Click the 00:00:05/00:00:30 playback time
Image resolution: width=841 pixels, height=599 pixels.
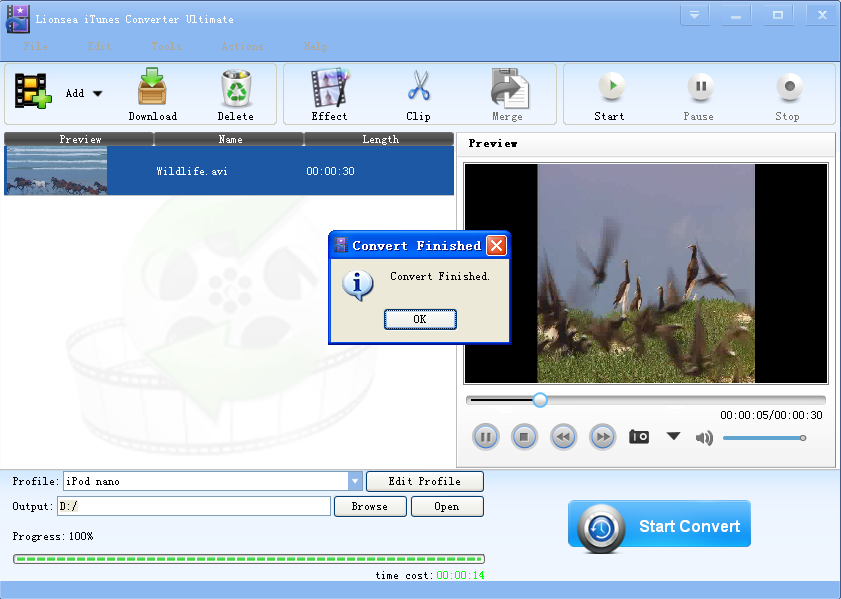[771, 415]
